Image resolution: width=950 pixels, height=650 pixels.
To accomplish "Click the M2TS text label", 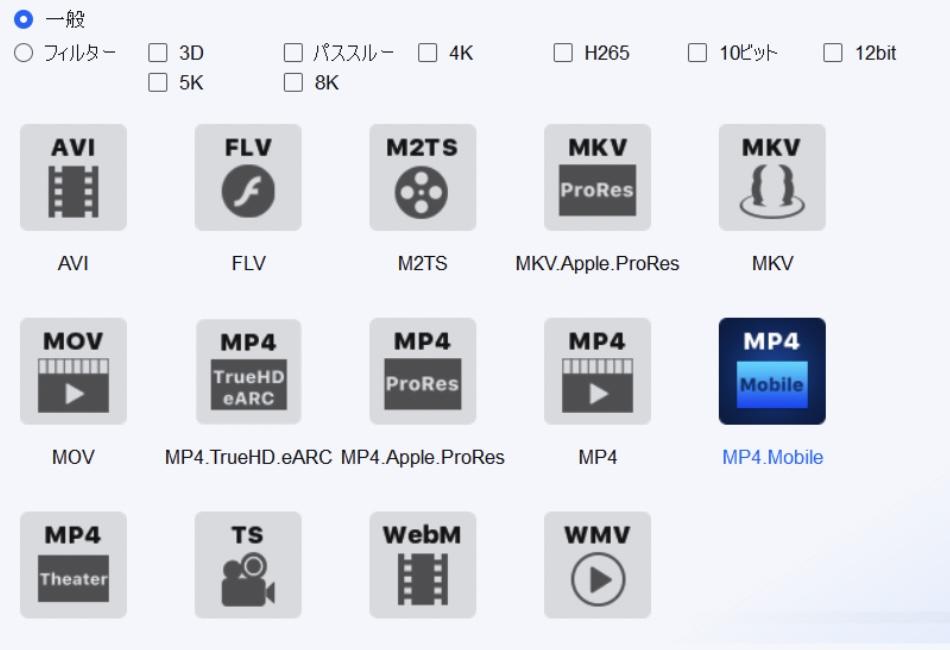I will 422,264.
